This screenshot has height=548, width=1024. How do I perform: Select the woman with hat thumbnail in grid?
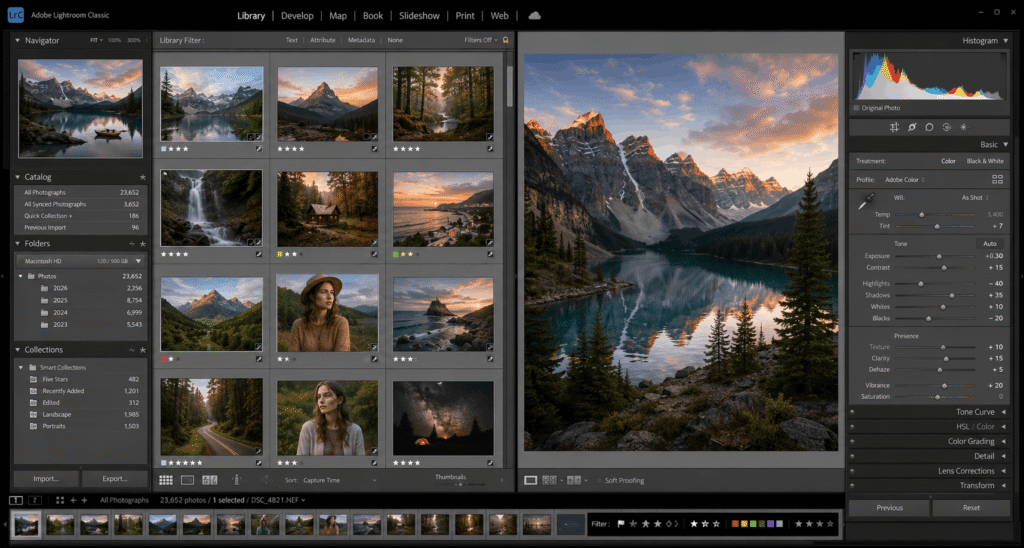327,313
